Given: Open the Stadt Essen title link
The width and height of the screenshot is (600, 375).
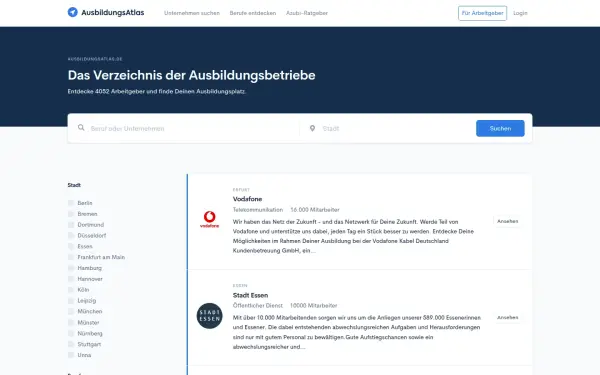Looking at the screenshot, I should click(250, 295).
